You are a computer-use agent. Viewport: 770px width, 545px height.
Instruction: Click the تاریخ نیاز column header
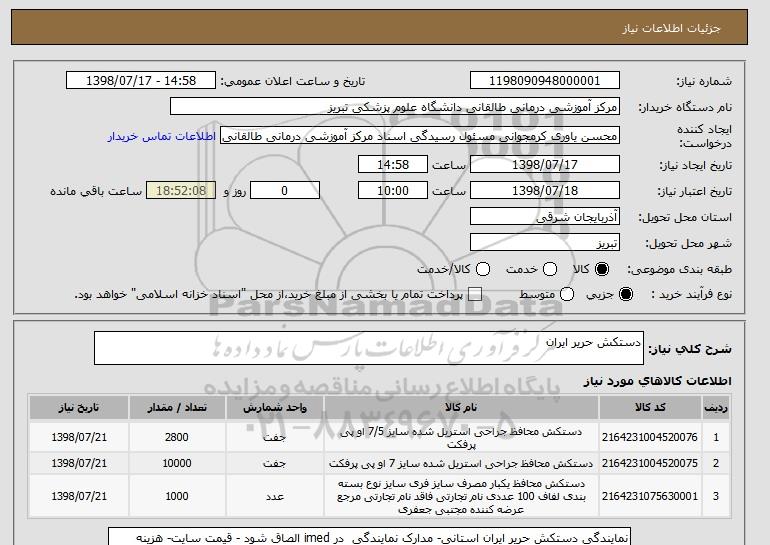79,408
